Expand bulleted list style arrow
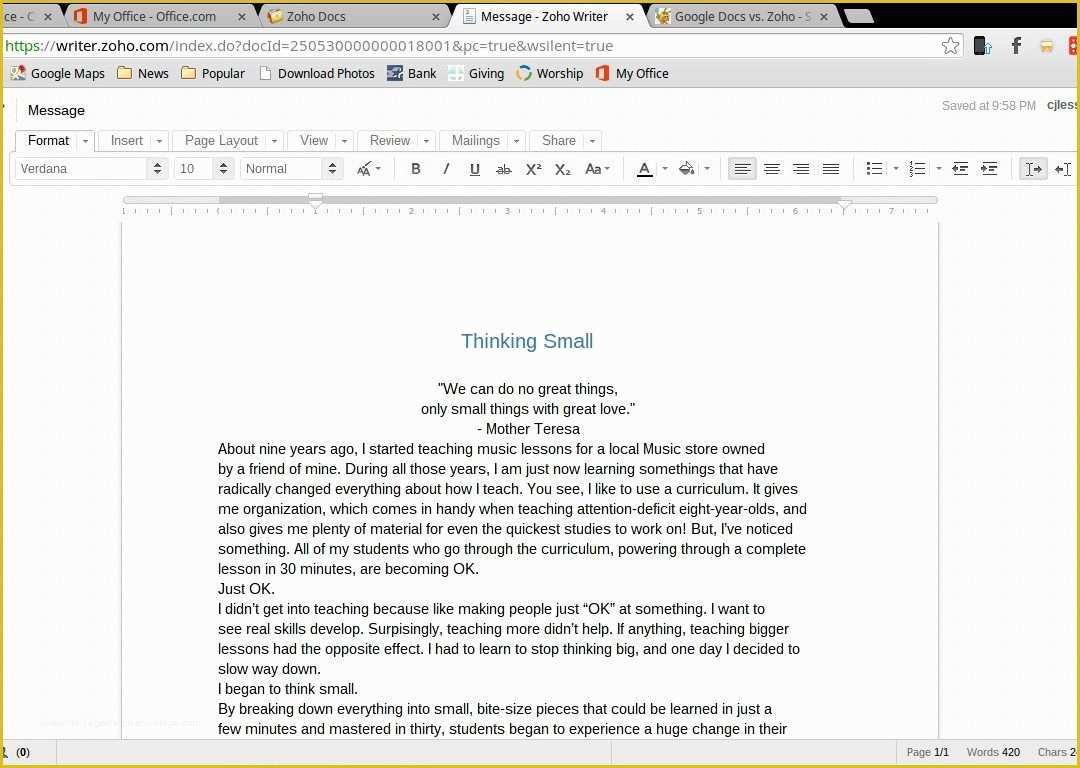Viewport: 1080px width, 768px height. pyautogui.click(x=895, y=169)
